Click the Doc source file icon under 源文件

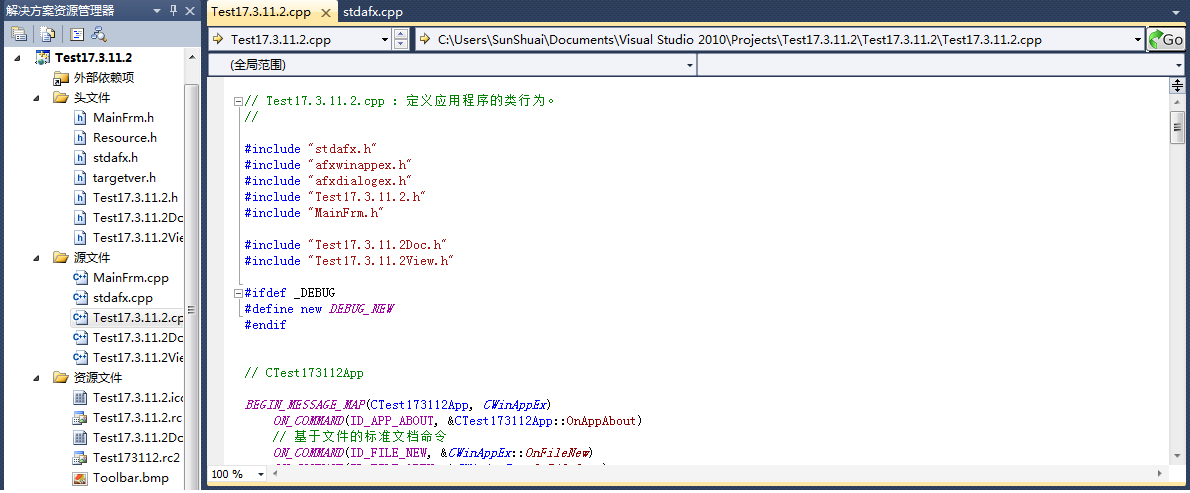pos(80,338)
